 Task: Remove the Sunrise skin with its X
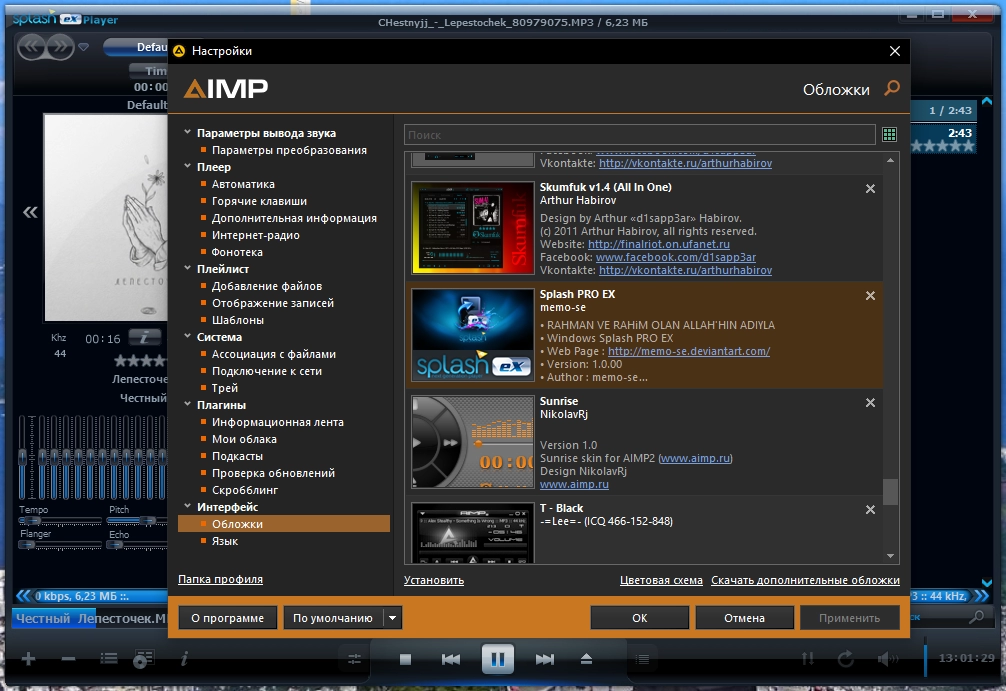click(x=870, y=403)
